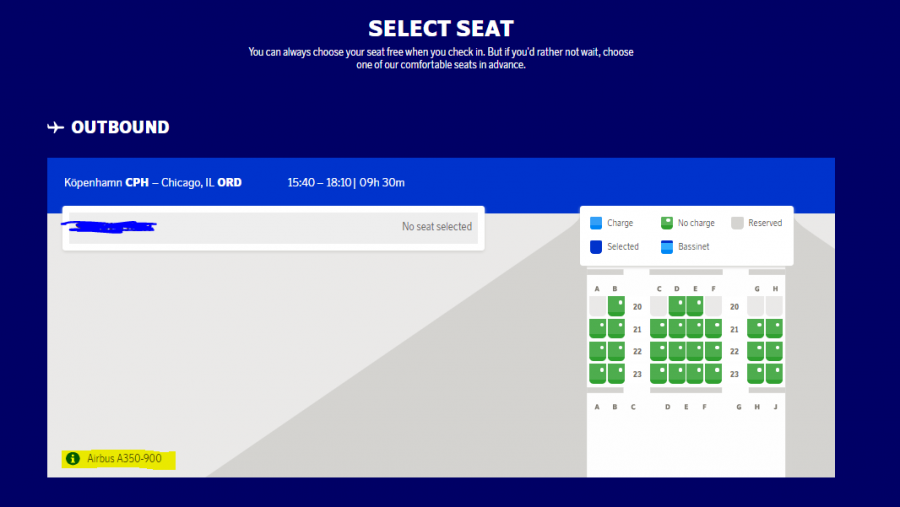Choose seat 23A

(x=597, y=373)
